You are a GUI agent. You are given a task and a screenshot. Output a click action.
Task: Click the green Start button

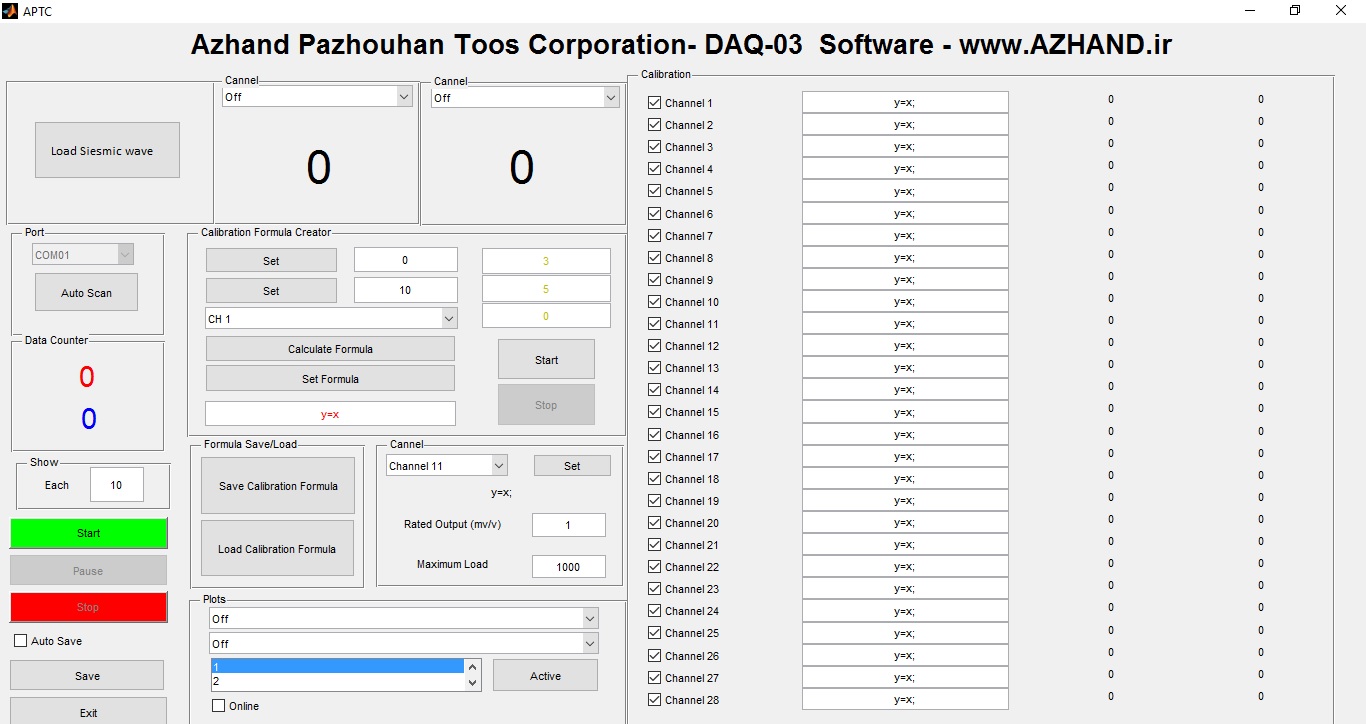[x=88, y=532]
